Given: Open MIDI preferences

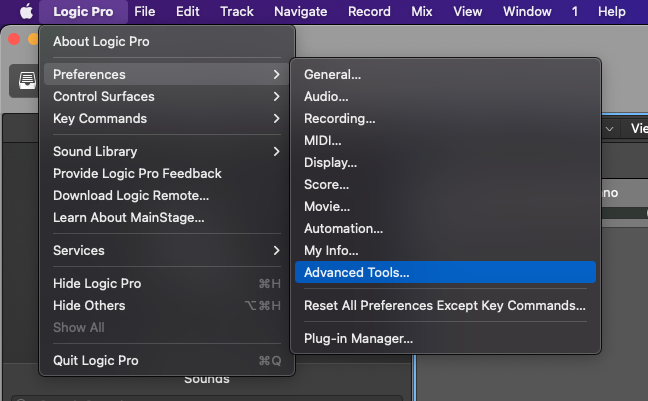Looking at the screenshot, I should 446,141.
